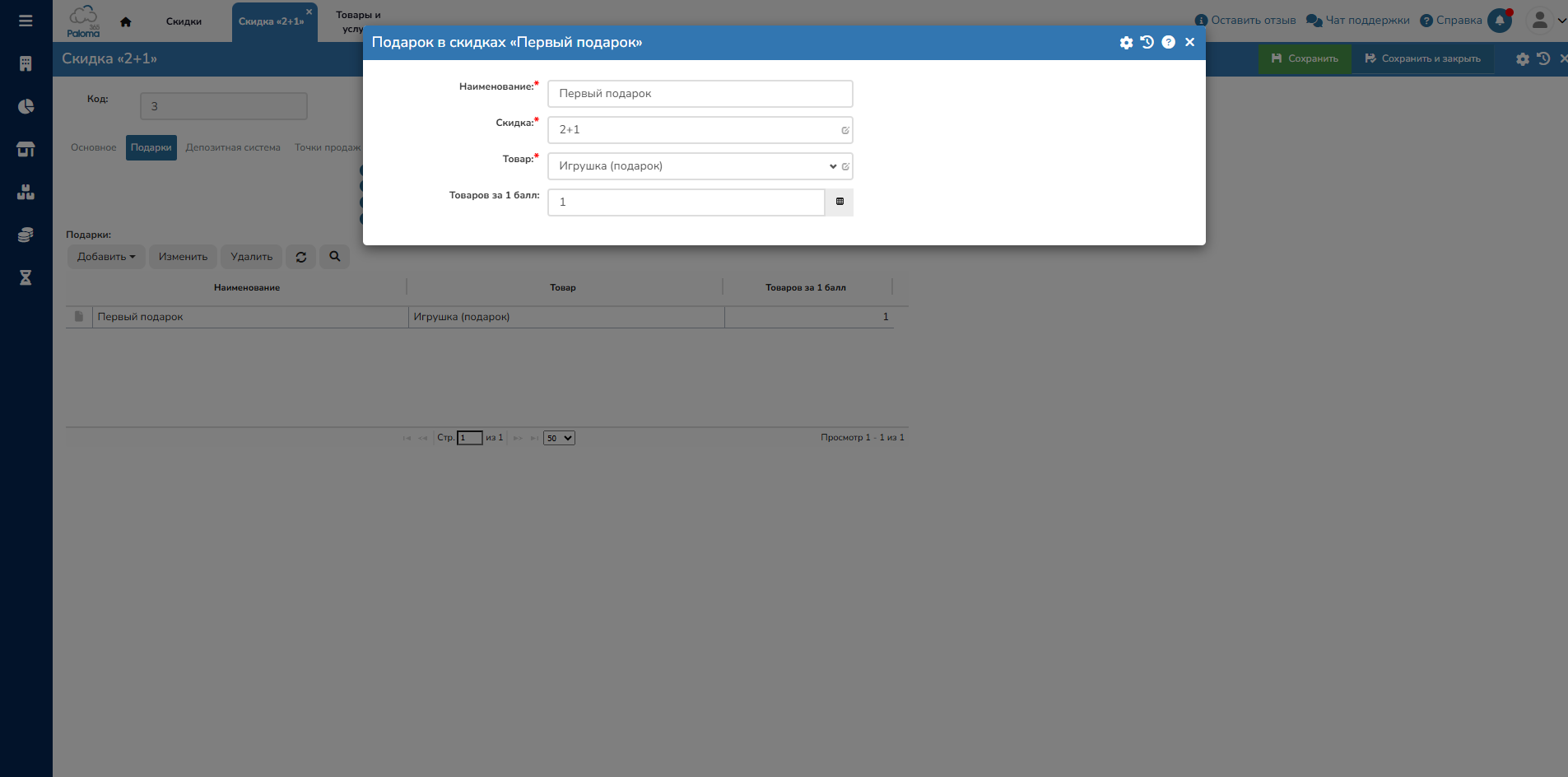Open change history icon in dialog header
The width and height of the screenshot is (1568, 777).
pos(1147,43)
